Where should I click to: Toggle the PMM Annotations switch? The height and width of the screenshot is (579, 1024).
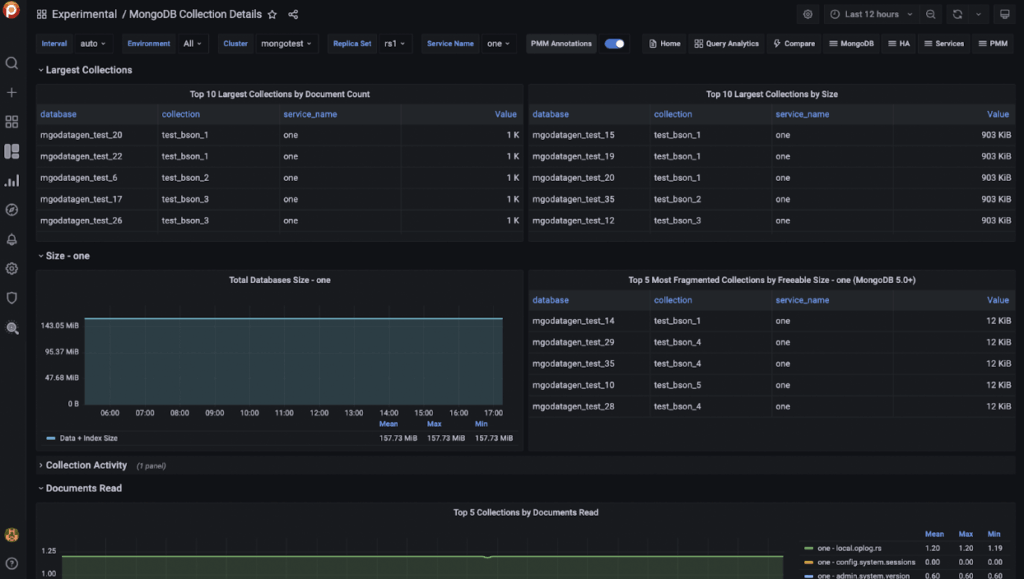coord(614,43)
